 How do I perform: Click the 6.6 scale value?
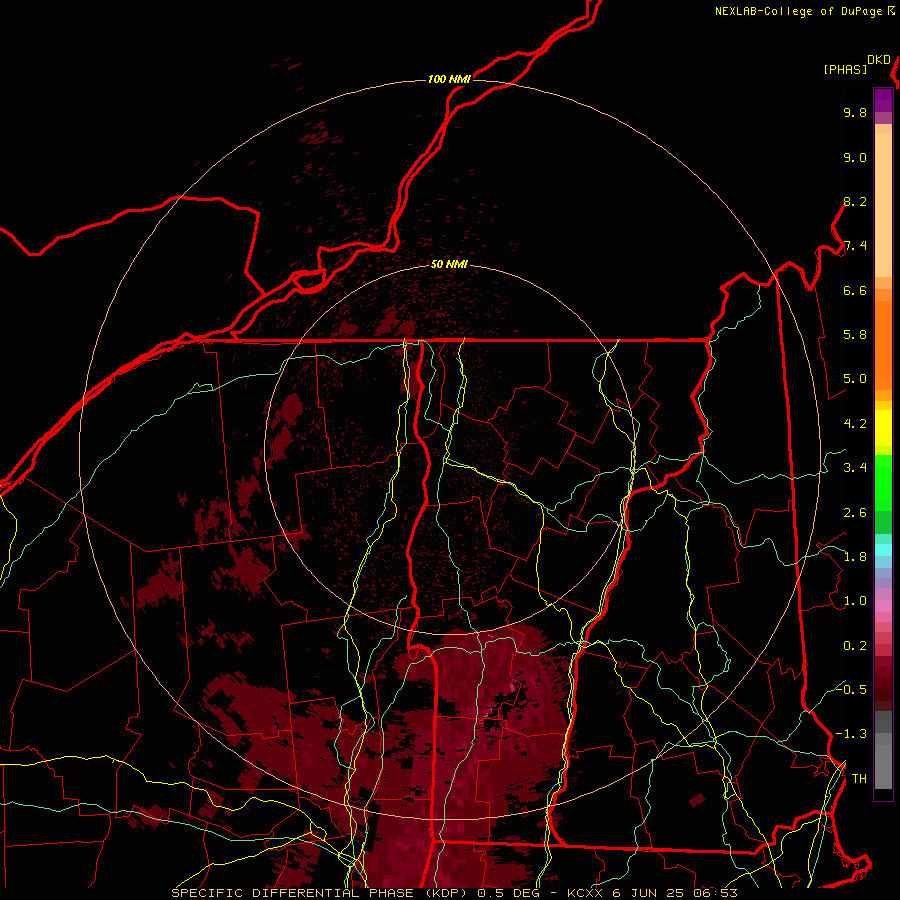(855, 290)
